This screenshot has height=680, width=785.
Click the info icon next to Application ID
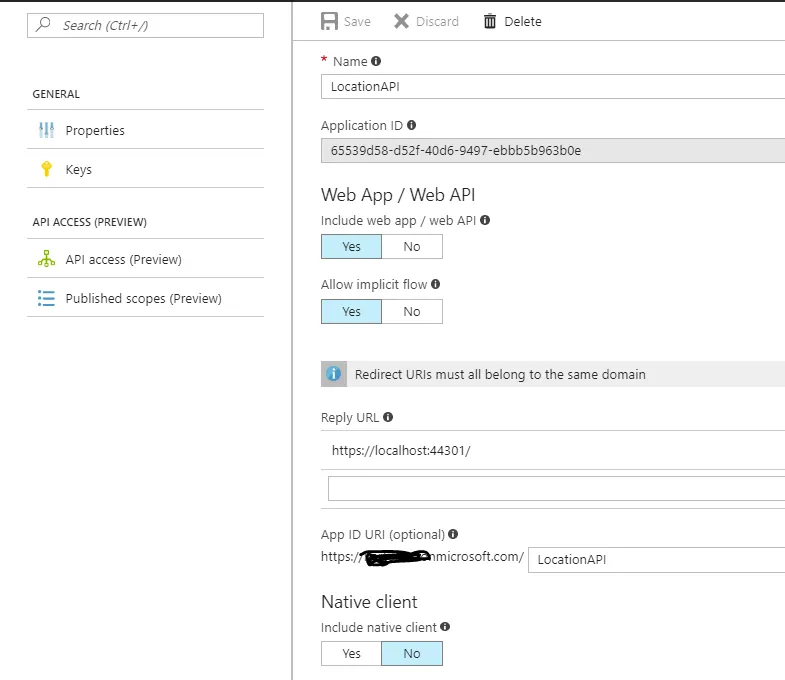(x=412, y=125)
